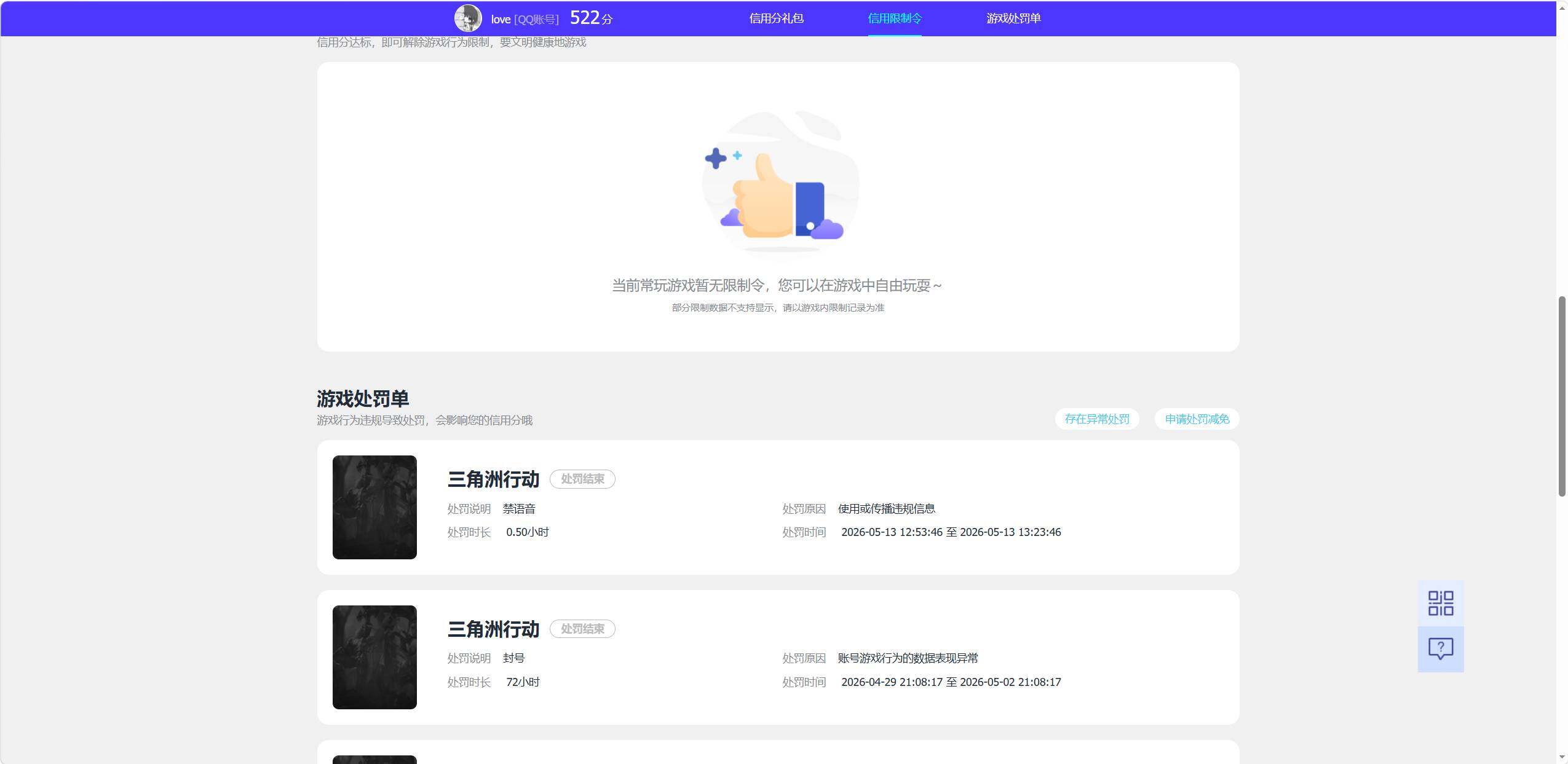Click 信用分达标，即可解除游戏行为限制 text

pos(451,42)
